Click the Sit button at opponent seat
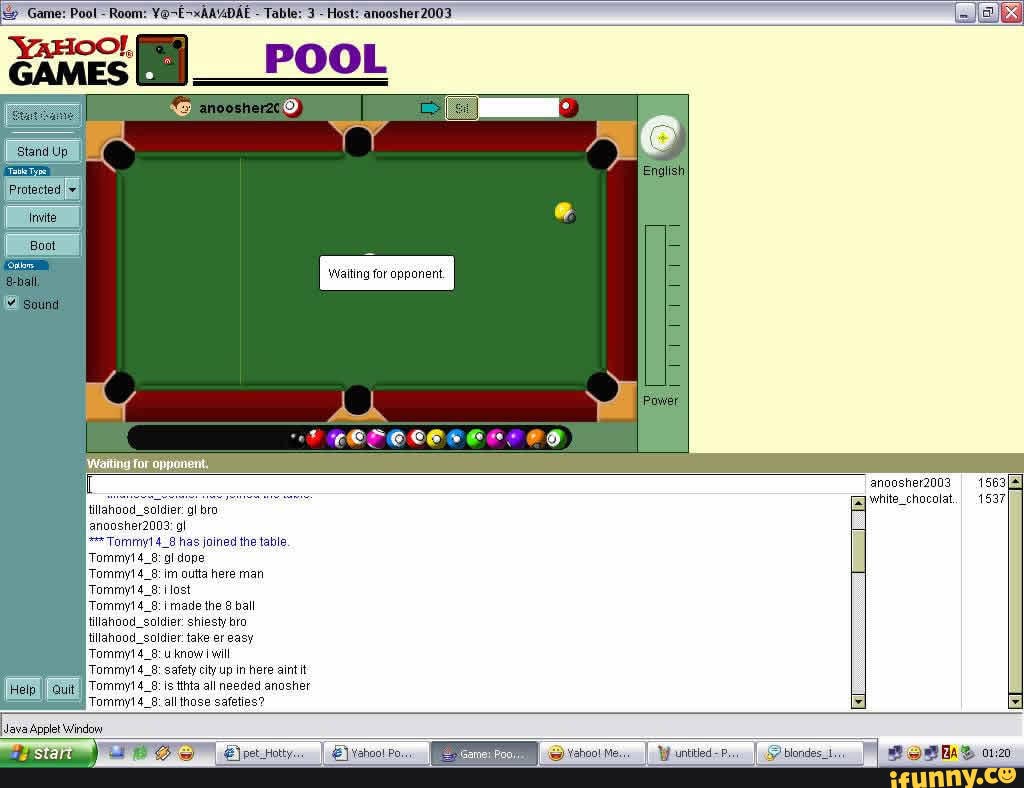This screenshot has width=1024, height=788. (462, 108)
